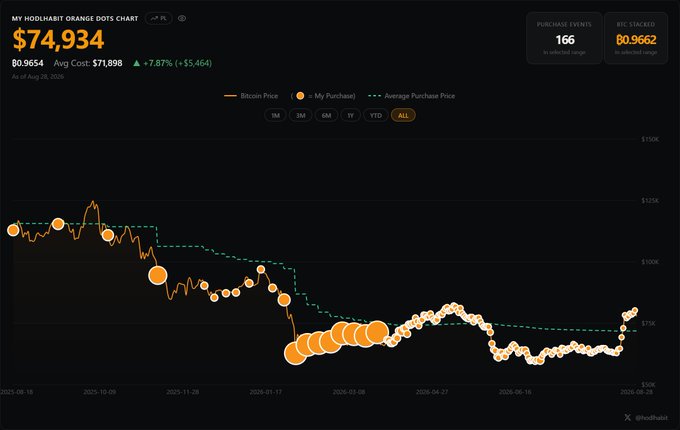Screen dimensions: 680x430
Task: Select the lowest, largest orange purchase dot
Action: [295, 353]
